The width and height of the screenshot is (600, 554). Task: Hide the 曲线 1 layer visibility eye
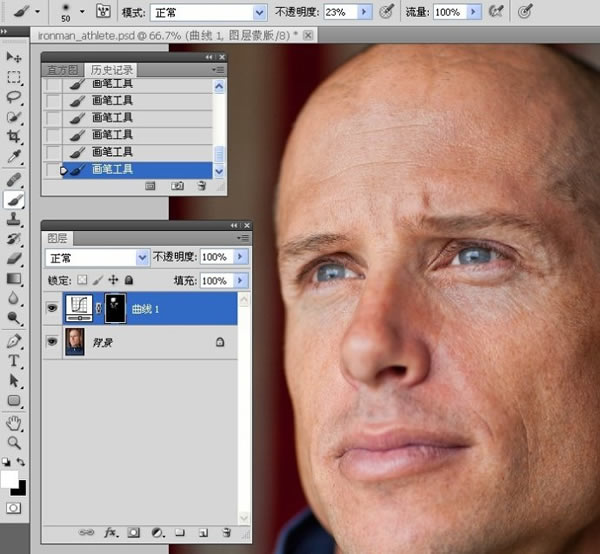coord(50,309)
